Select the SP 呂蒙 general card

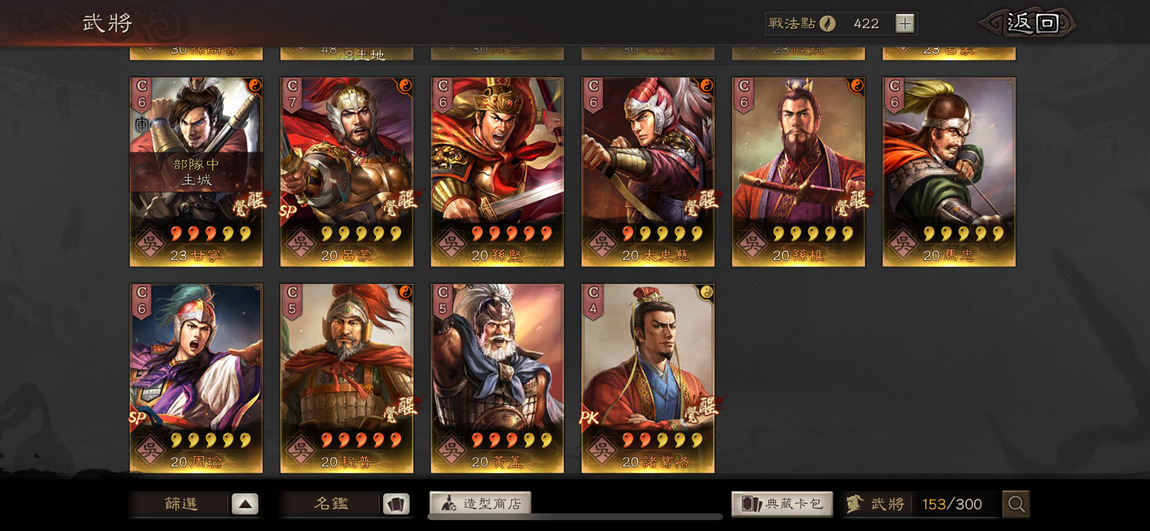(347, 172)
